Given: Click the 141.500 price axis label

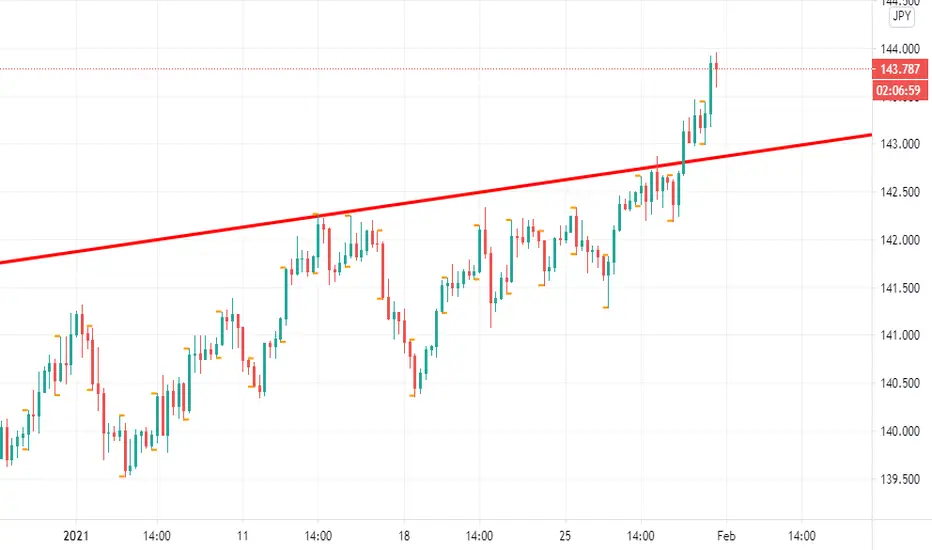Looking at the screenshot, I should pos(900,288).
